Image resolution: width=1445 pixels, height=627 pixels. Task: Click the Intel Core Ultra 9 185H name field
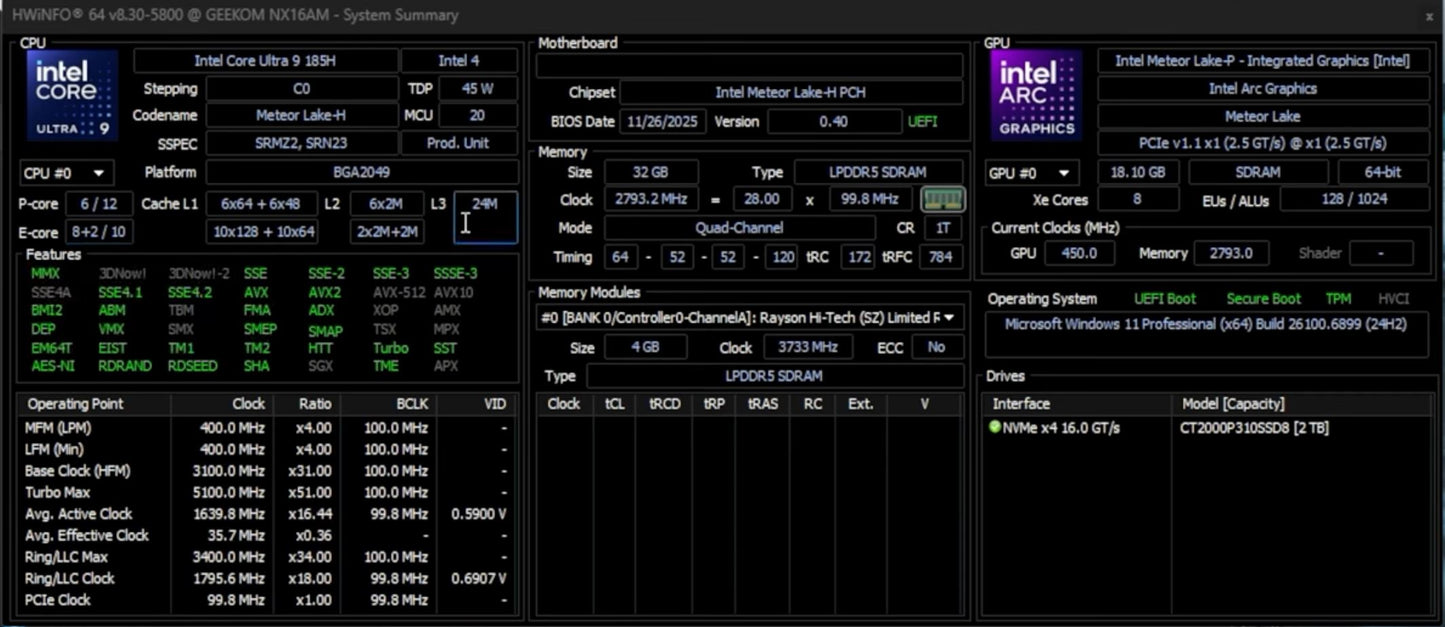pyautogui.click(x=265, y=61)
